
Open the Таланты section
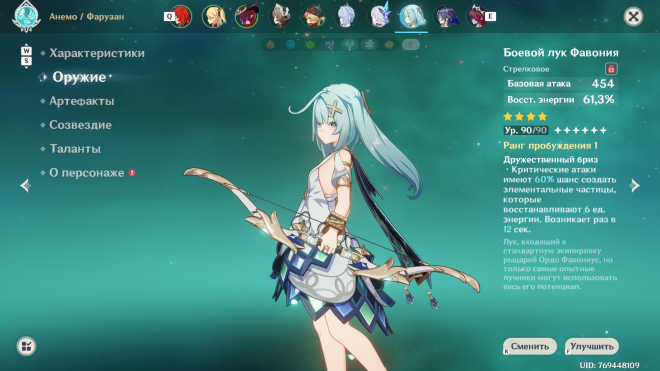75,149
